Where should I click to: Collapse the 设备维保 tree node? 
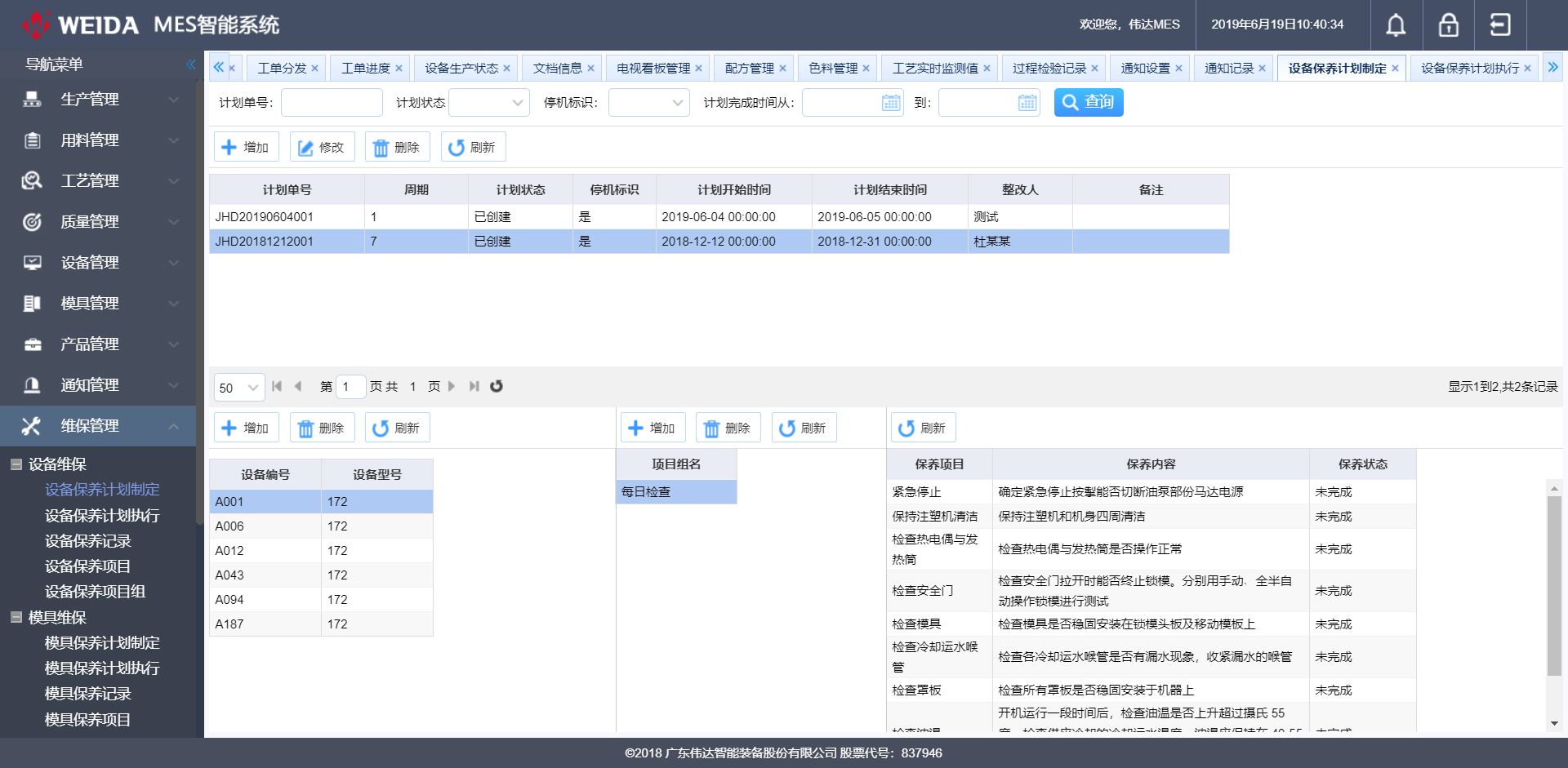click(16, 464)
